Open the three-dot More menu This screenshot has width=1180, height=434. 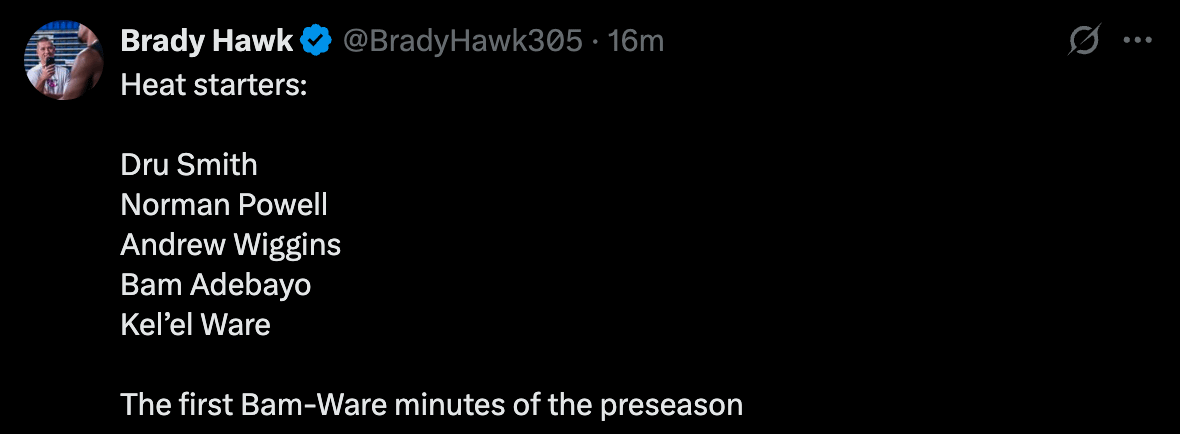pos(1139,41)
